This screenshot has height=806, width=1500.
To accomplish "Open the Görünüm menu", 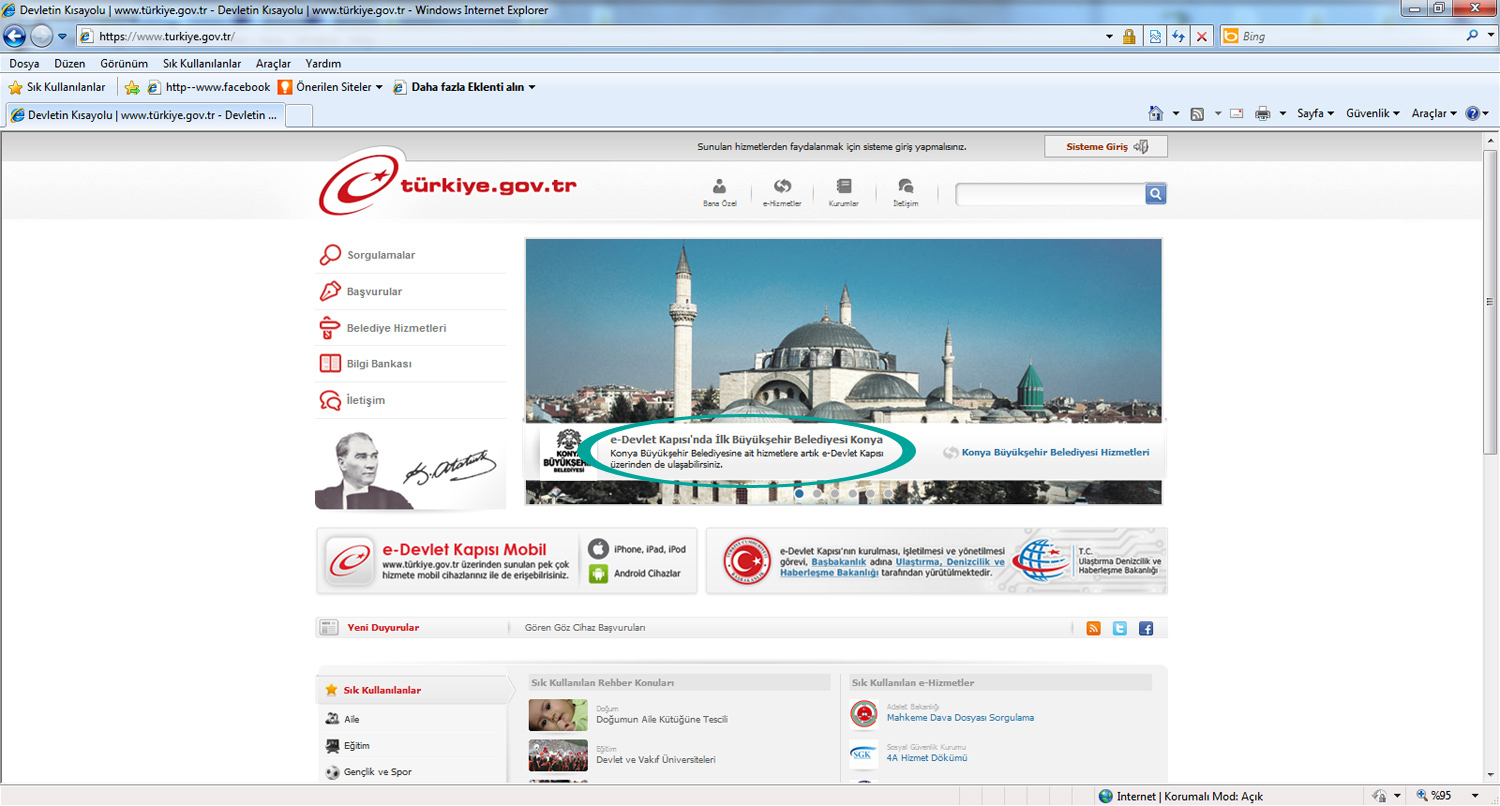I will (x=124, y=63).
